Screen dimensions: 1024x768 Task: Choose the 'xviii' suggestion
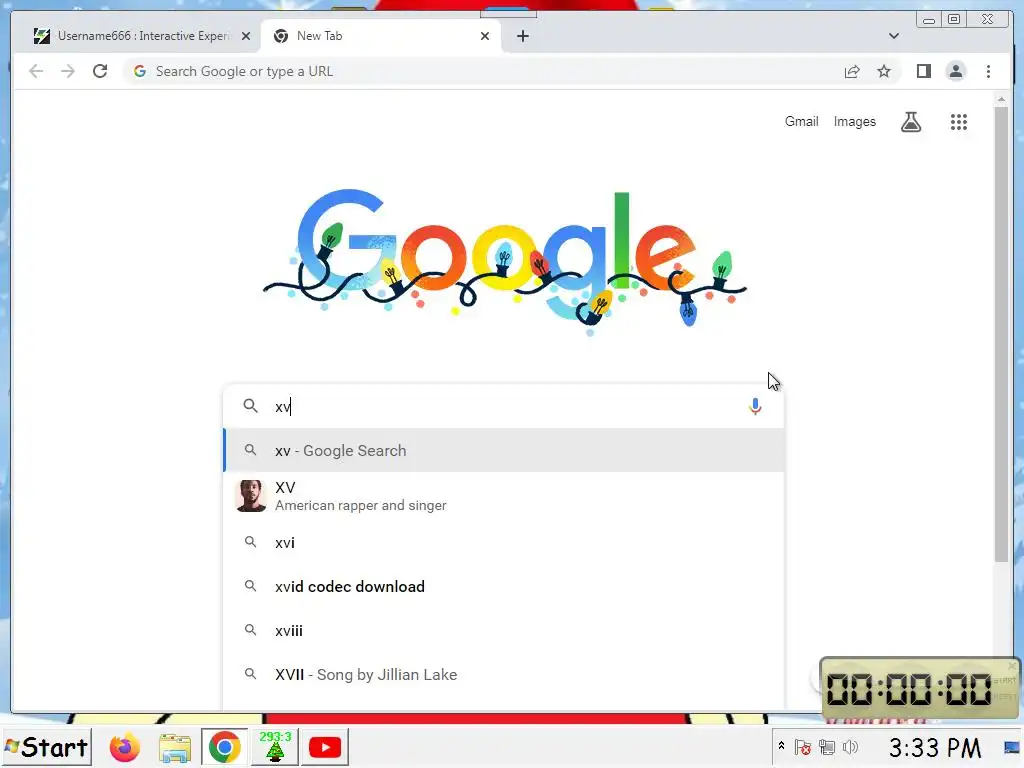(x=504, y=631)
